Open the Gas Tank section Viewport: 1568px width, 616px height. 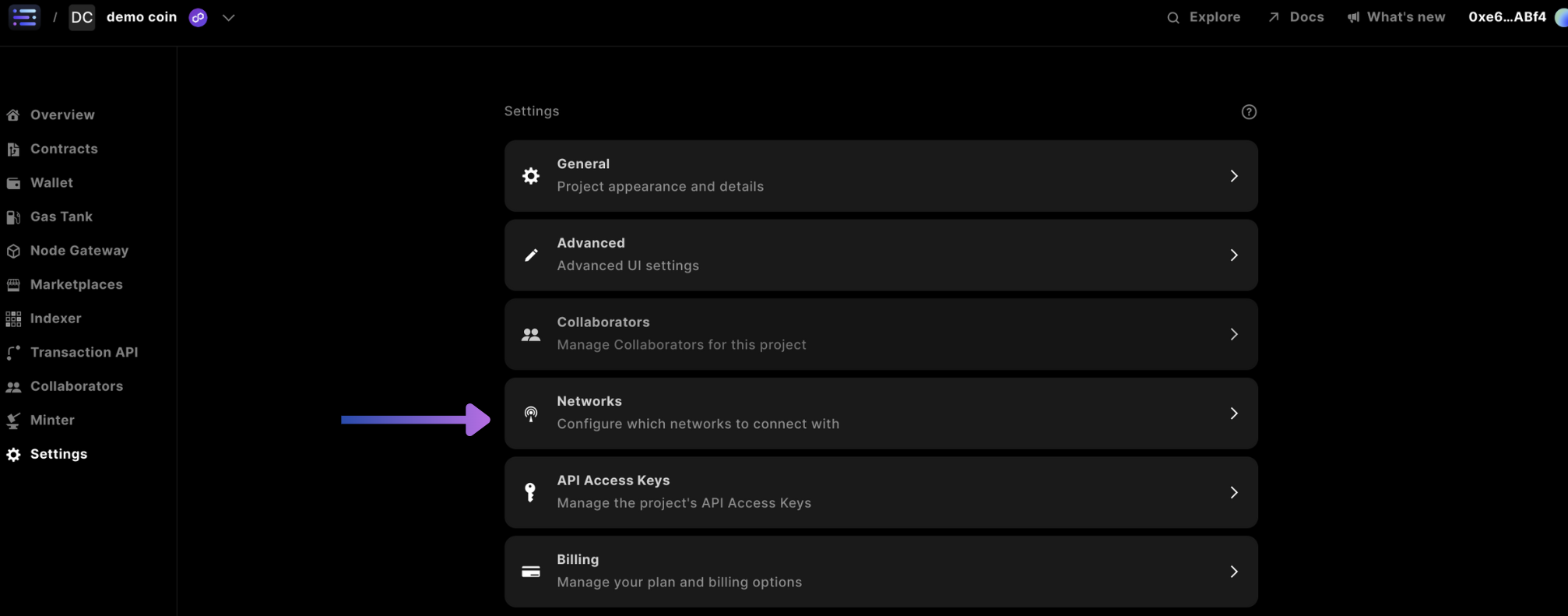(x=60, y=216)
